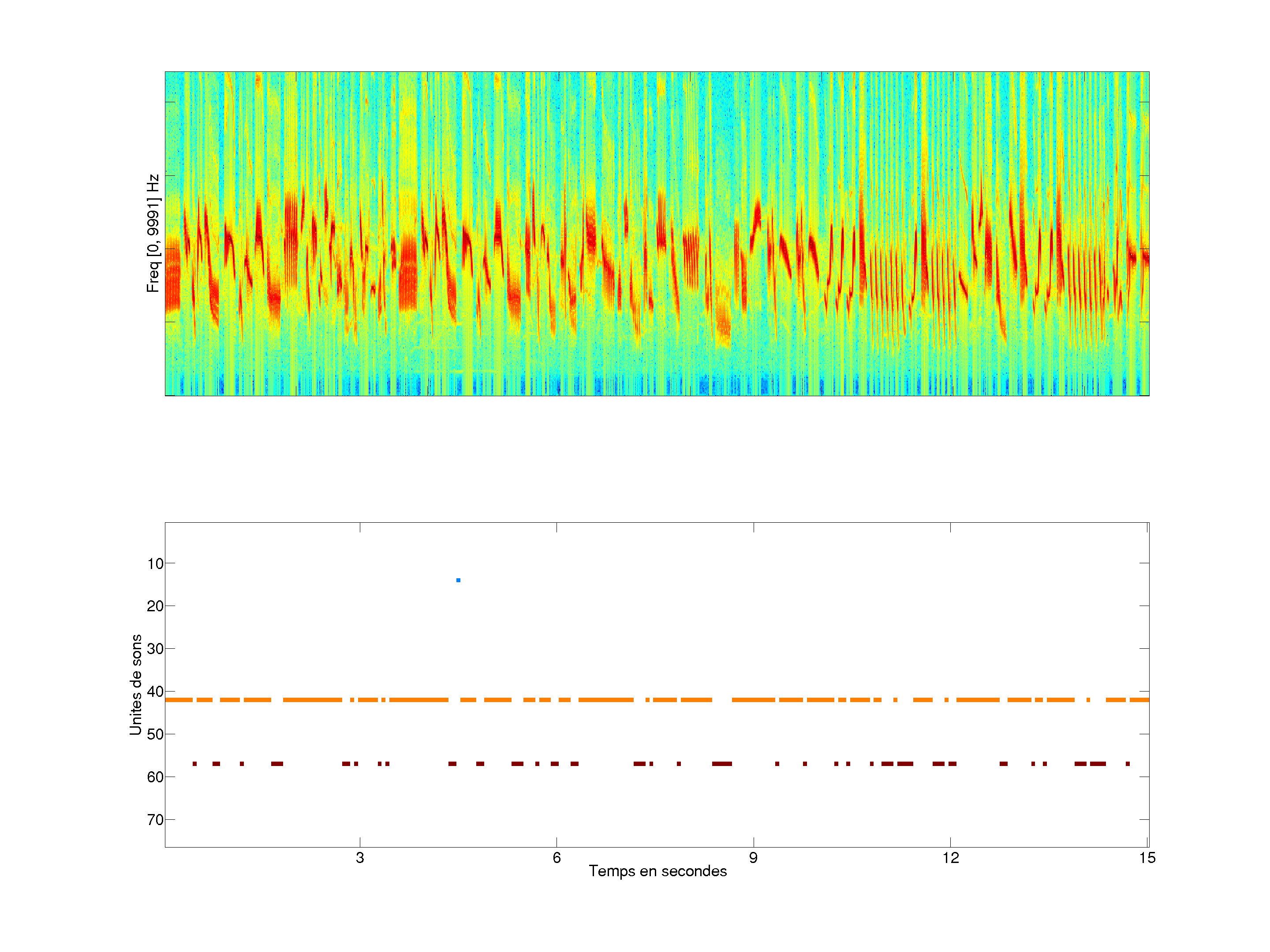
Task: Click x-axis tick label 15
Action: [1147, 858]
